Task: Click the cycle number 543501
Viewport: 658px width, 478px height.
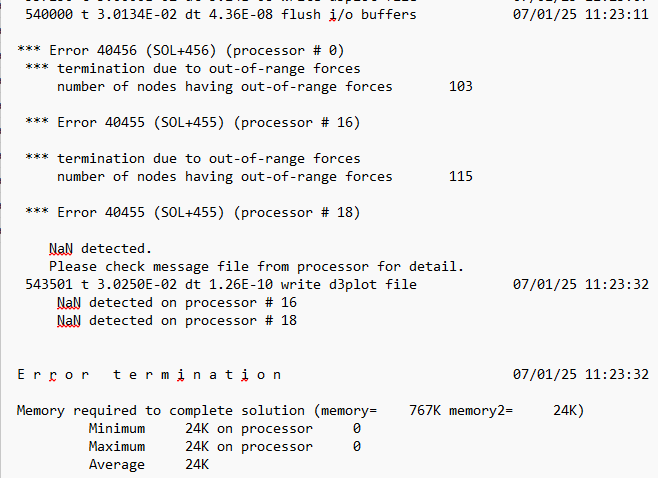Action: tap(49, 285)
